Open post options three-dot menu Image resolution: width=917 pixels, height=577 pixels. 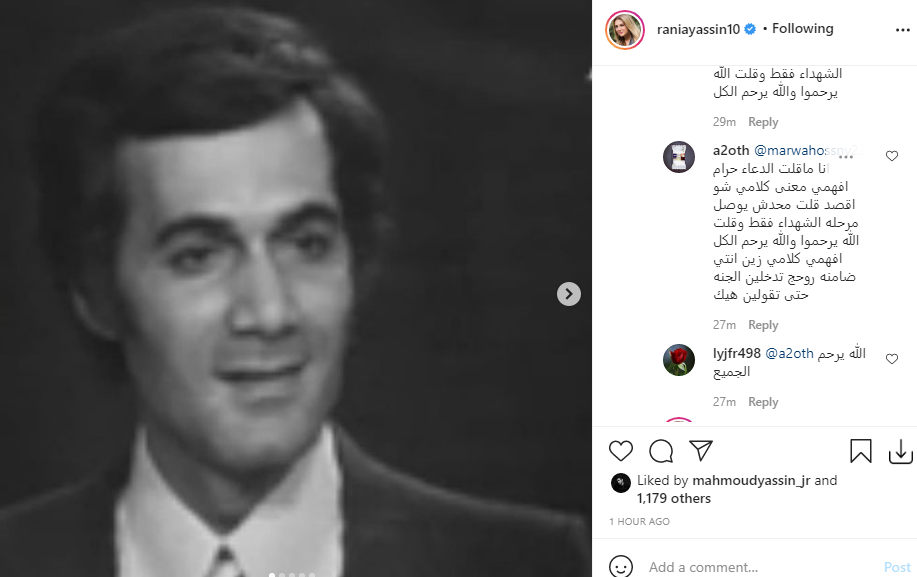click(902, 30)
